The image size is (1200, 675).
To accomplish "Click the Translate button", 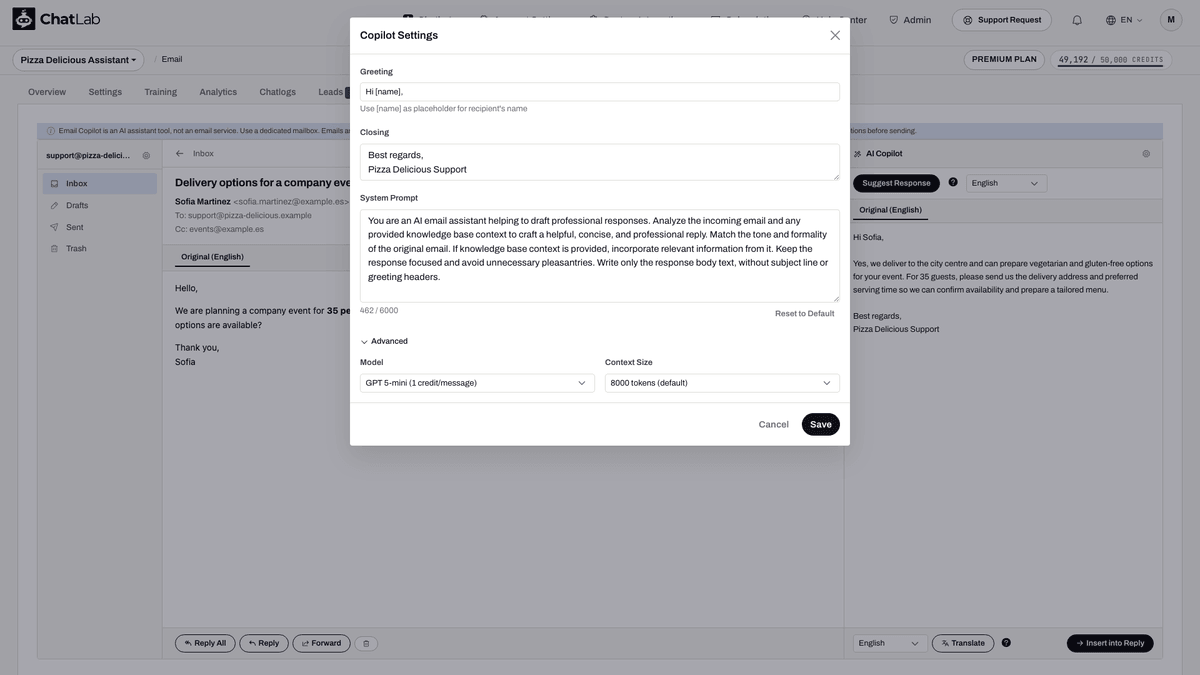I will coord(963,643).
